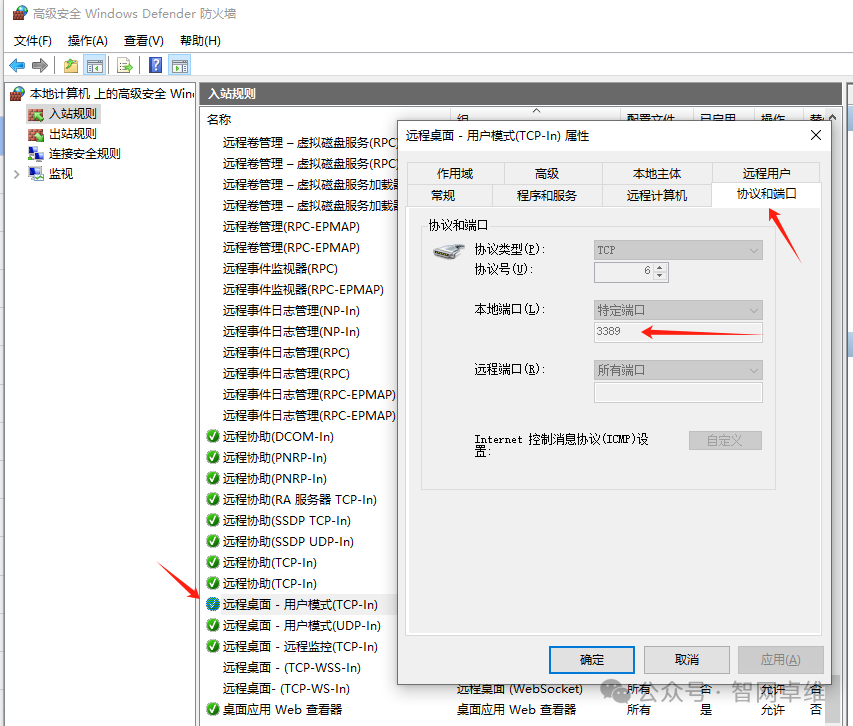Click the outbound rules tree icon
853x726 pixels.
[36, 134]
